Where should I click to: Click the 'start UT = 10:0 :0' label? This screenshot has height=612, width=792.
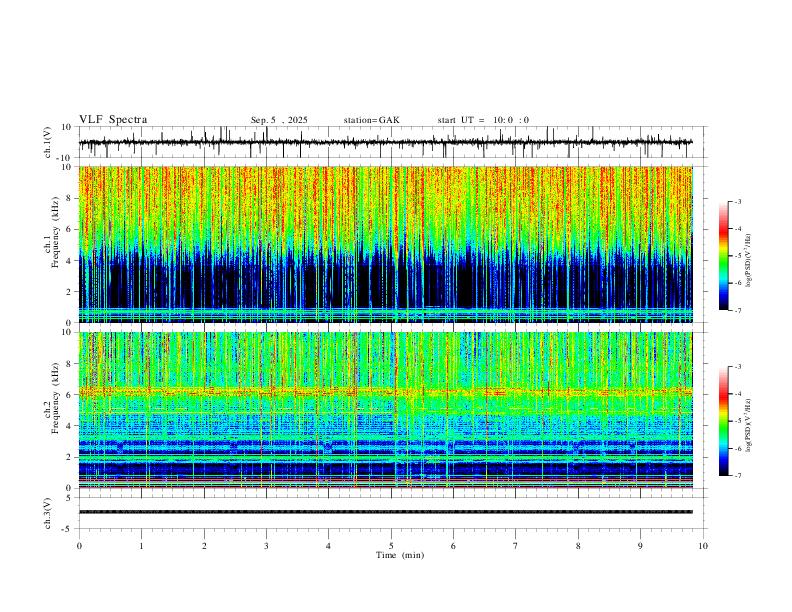pyautogui.click(x=483, y=120)
